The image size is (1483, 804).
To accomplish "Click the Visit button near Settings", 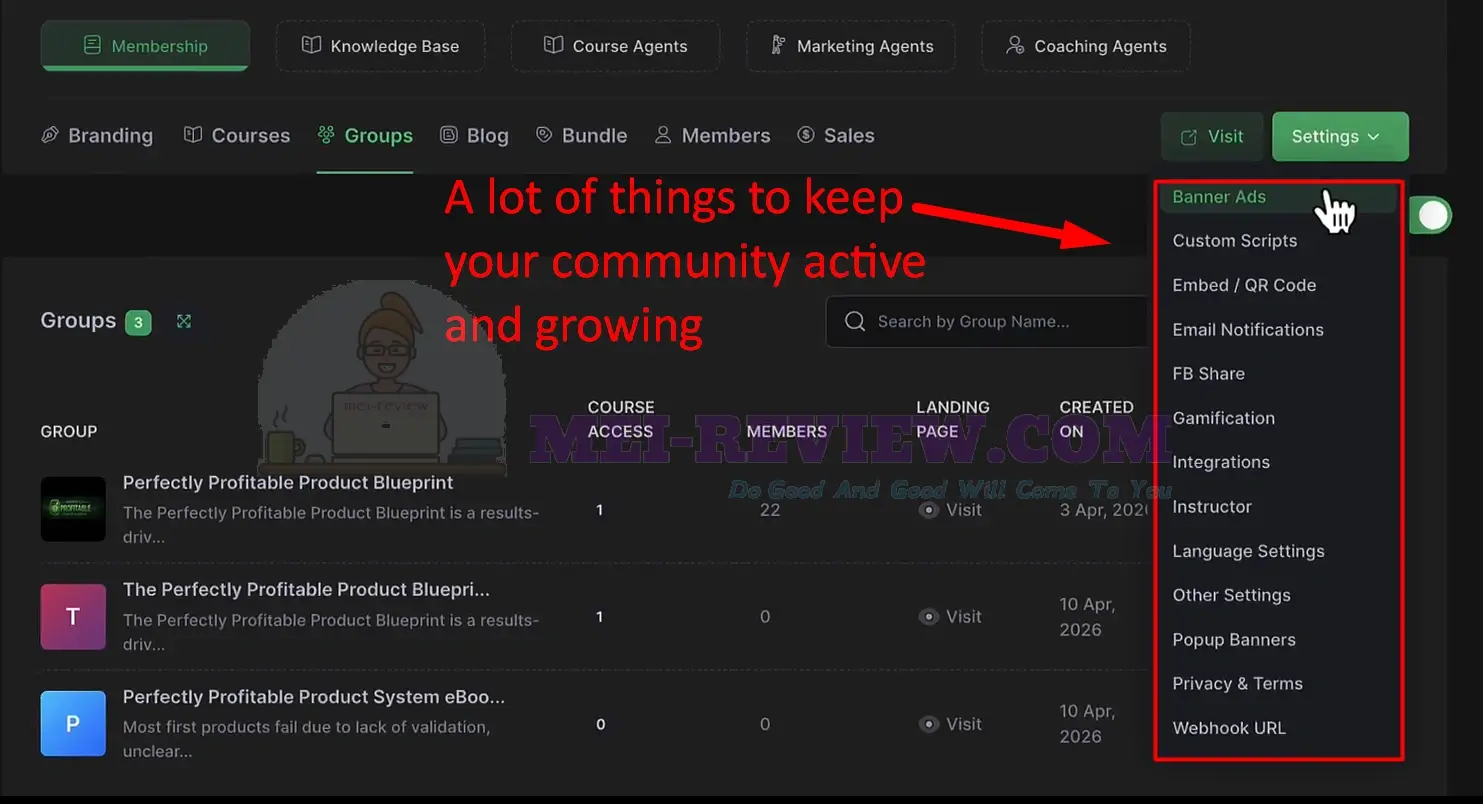I will 1212,137.
